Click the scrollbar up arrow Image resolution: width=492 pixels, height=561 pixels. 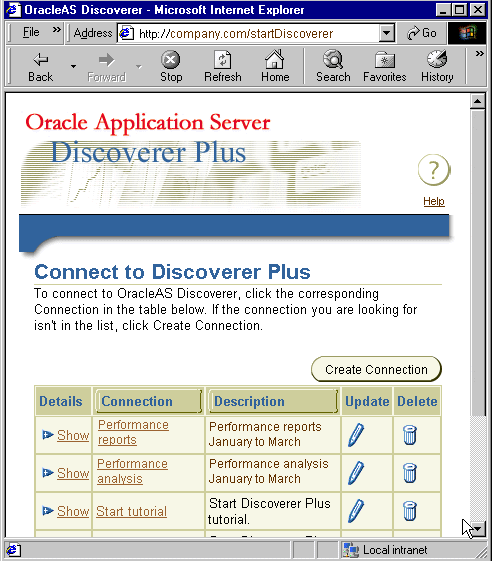[x=477, y=101]
